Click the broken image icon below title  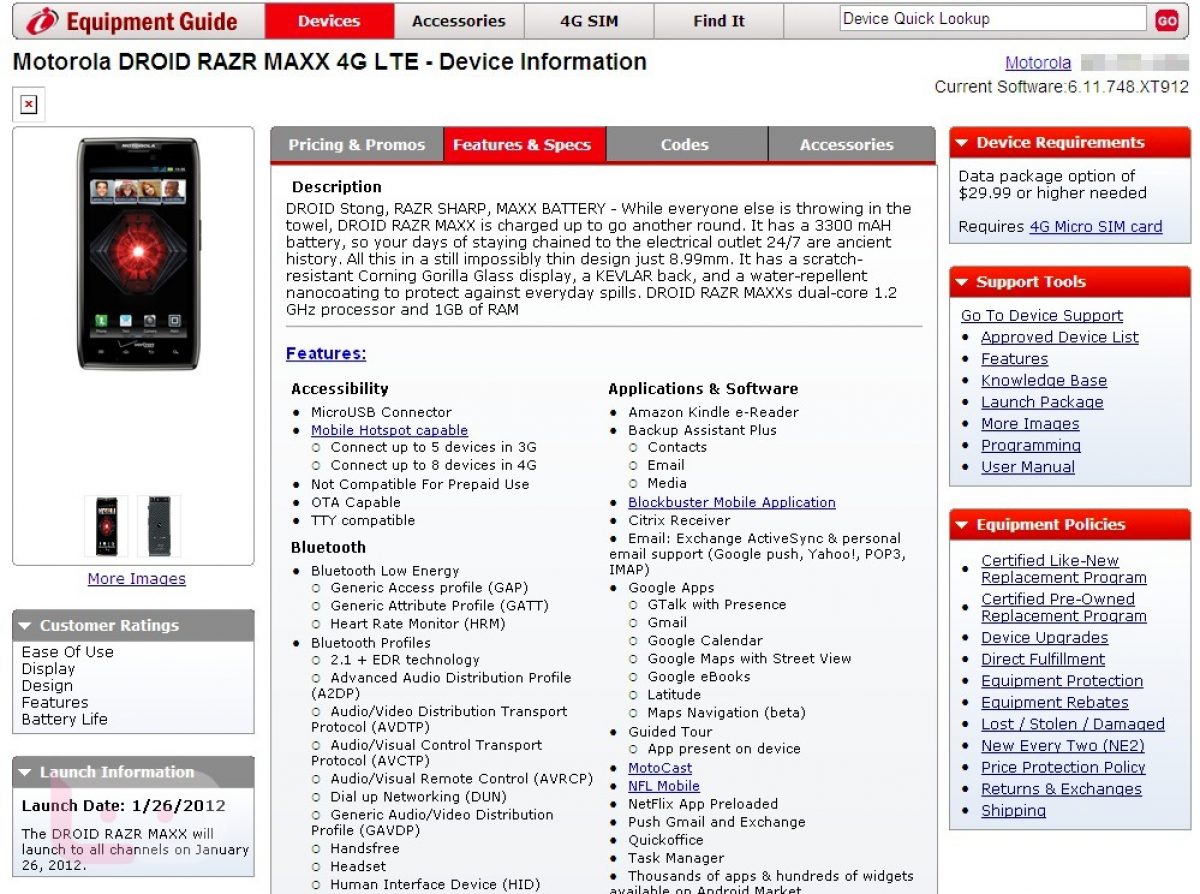[29, 104]
